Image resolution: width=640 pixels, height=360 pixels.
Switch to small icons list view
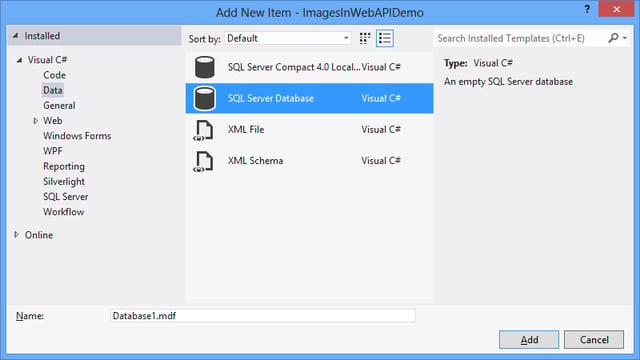(x=385, y=38)
